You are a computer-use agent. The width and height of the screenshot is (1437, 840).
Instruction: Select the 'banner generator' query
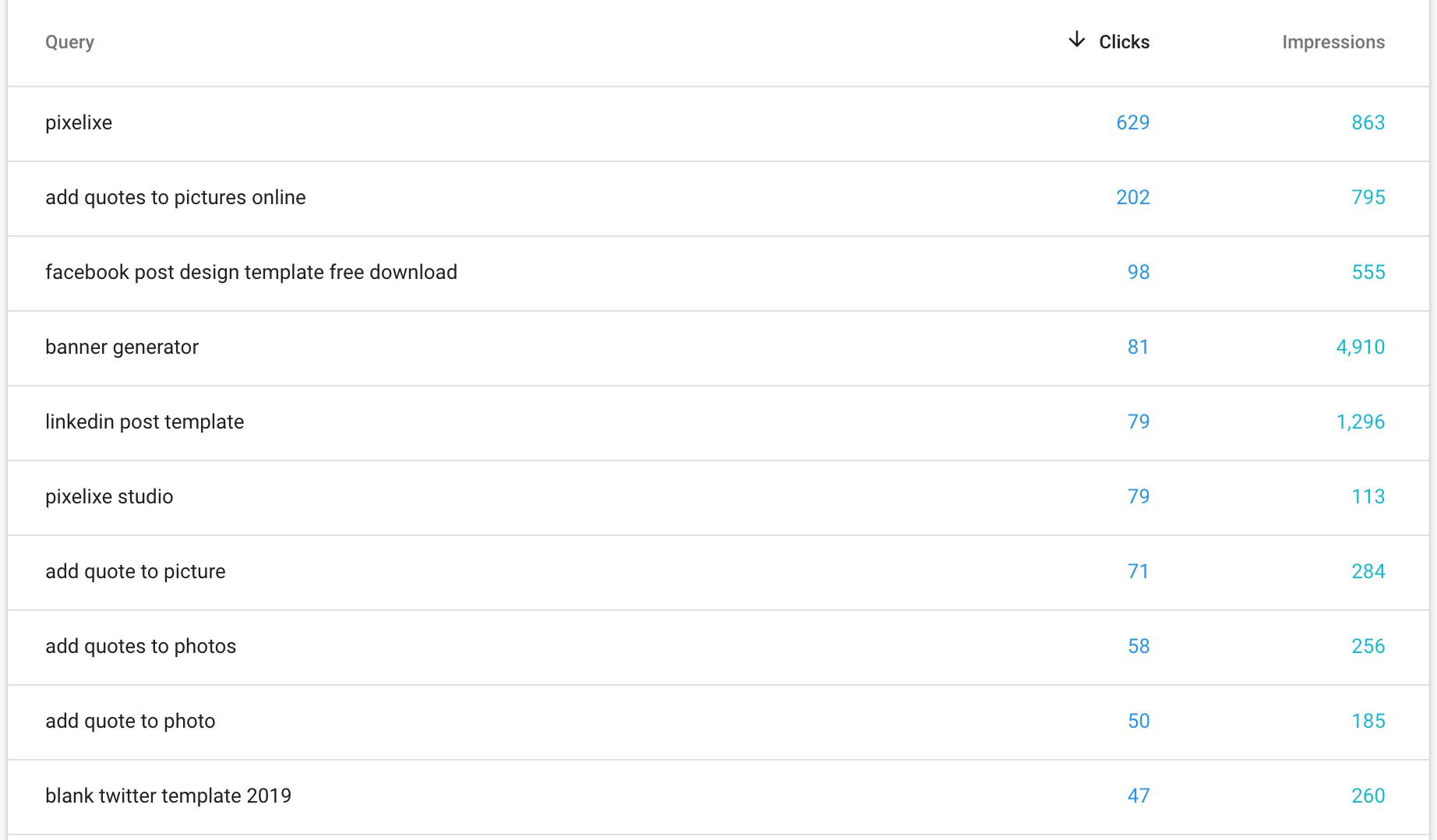click(x=122, y=348)
